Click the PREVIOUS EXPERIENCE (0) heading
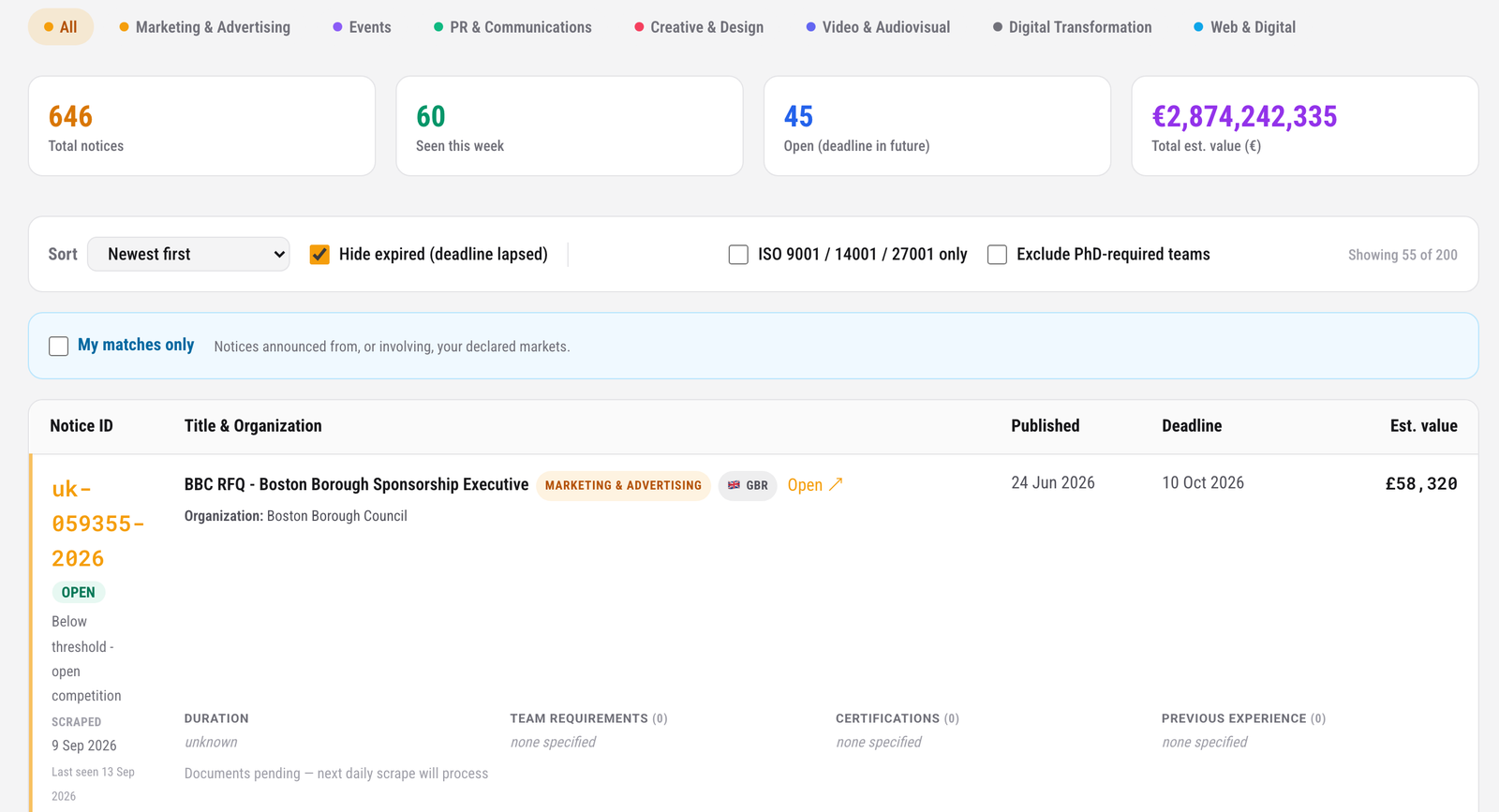 tap(1243, 718)
